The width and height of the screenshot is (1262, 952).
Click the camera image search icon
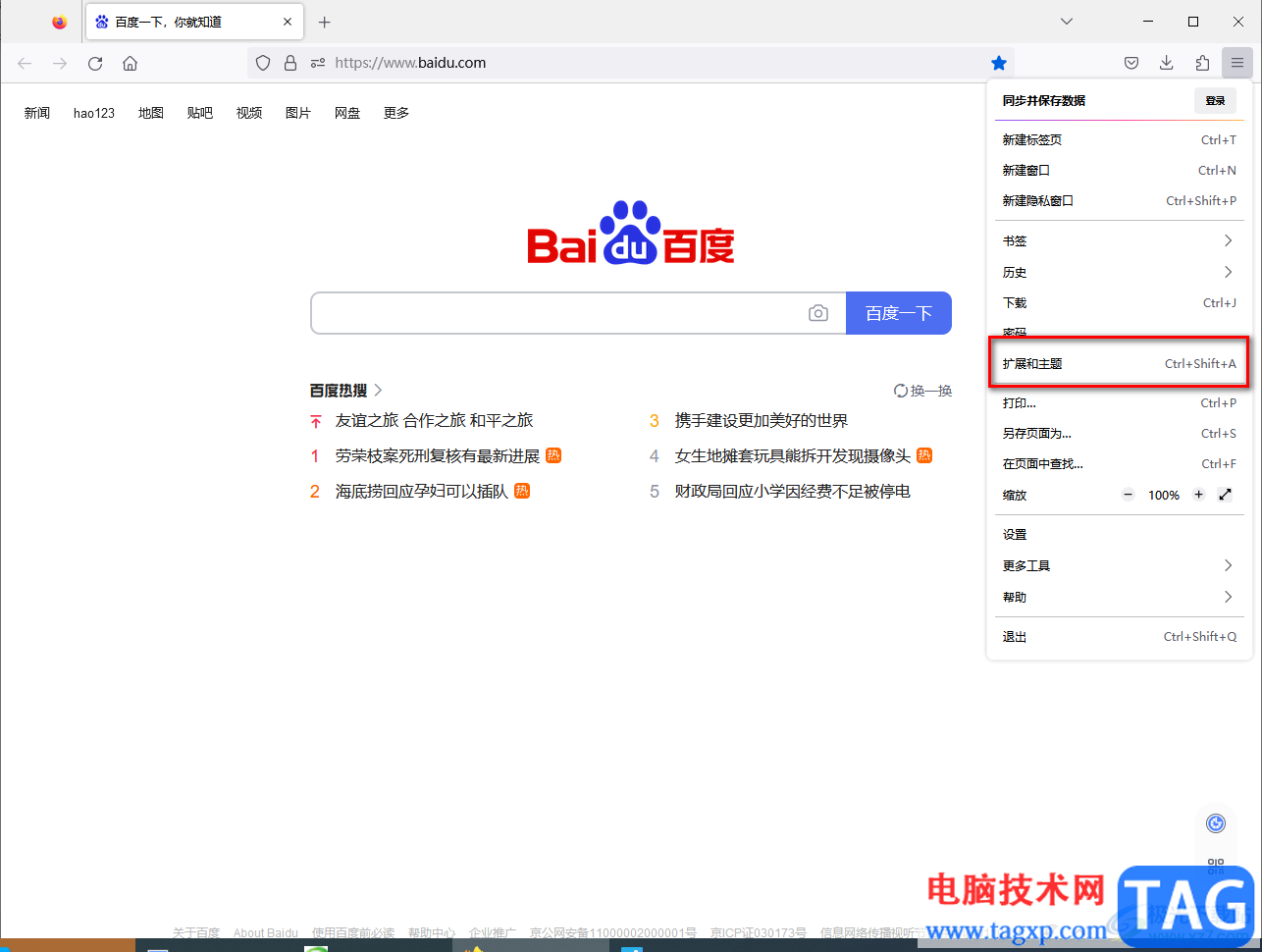[818, 313]
